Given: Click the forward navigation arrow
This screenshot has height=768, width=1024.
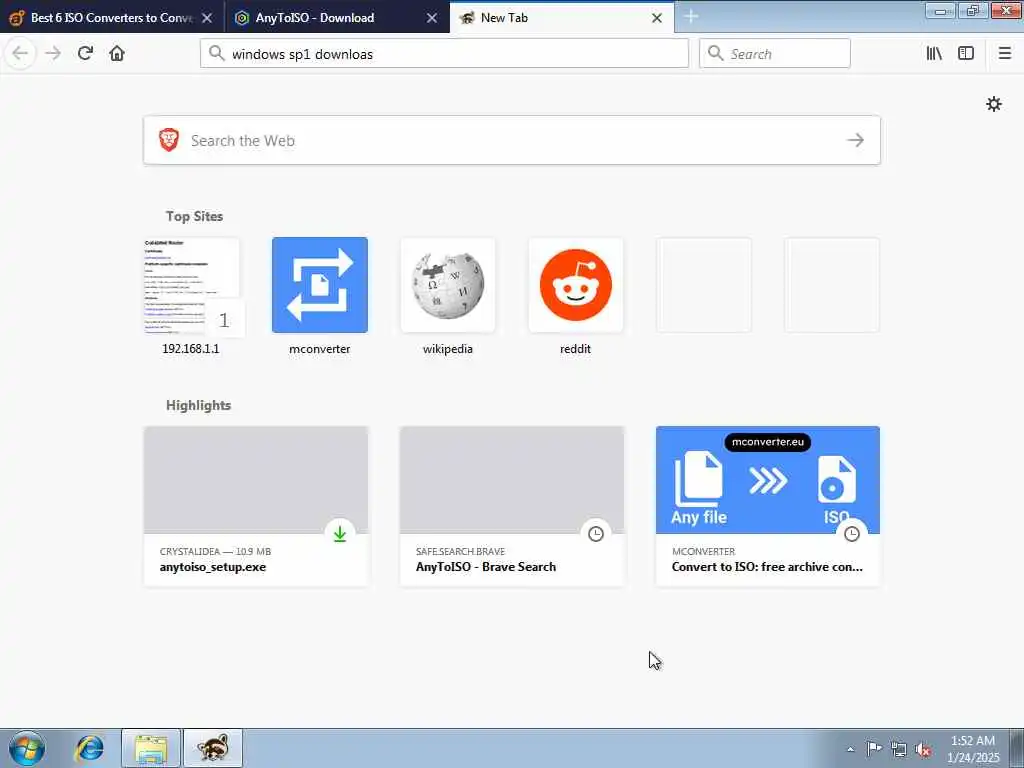Looking at the screenshot, I should (x=53, y=53).
